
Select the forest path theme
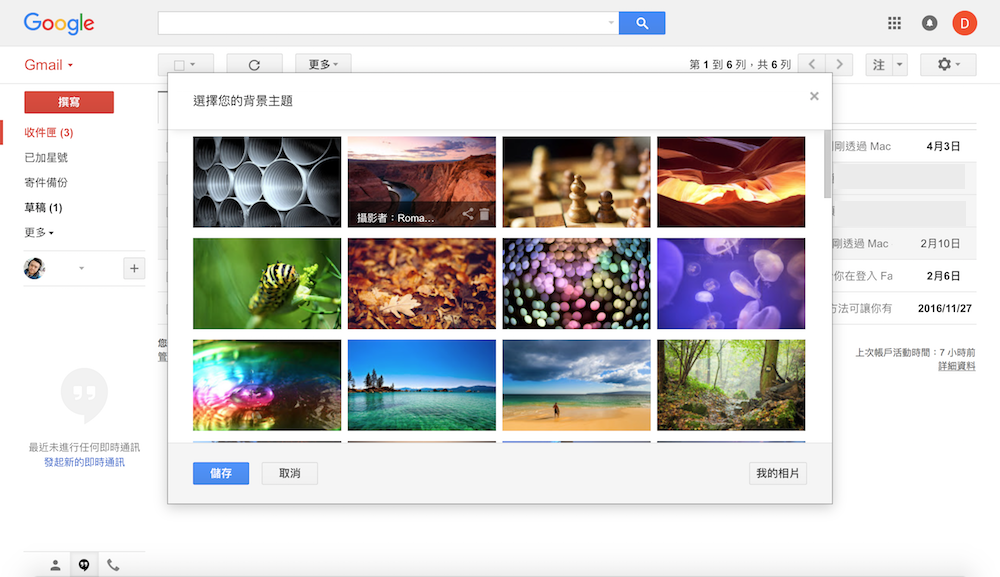tap(731, 385)
